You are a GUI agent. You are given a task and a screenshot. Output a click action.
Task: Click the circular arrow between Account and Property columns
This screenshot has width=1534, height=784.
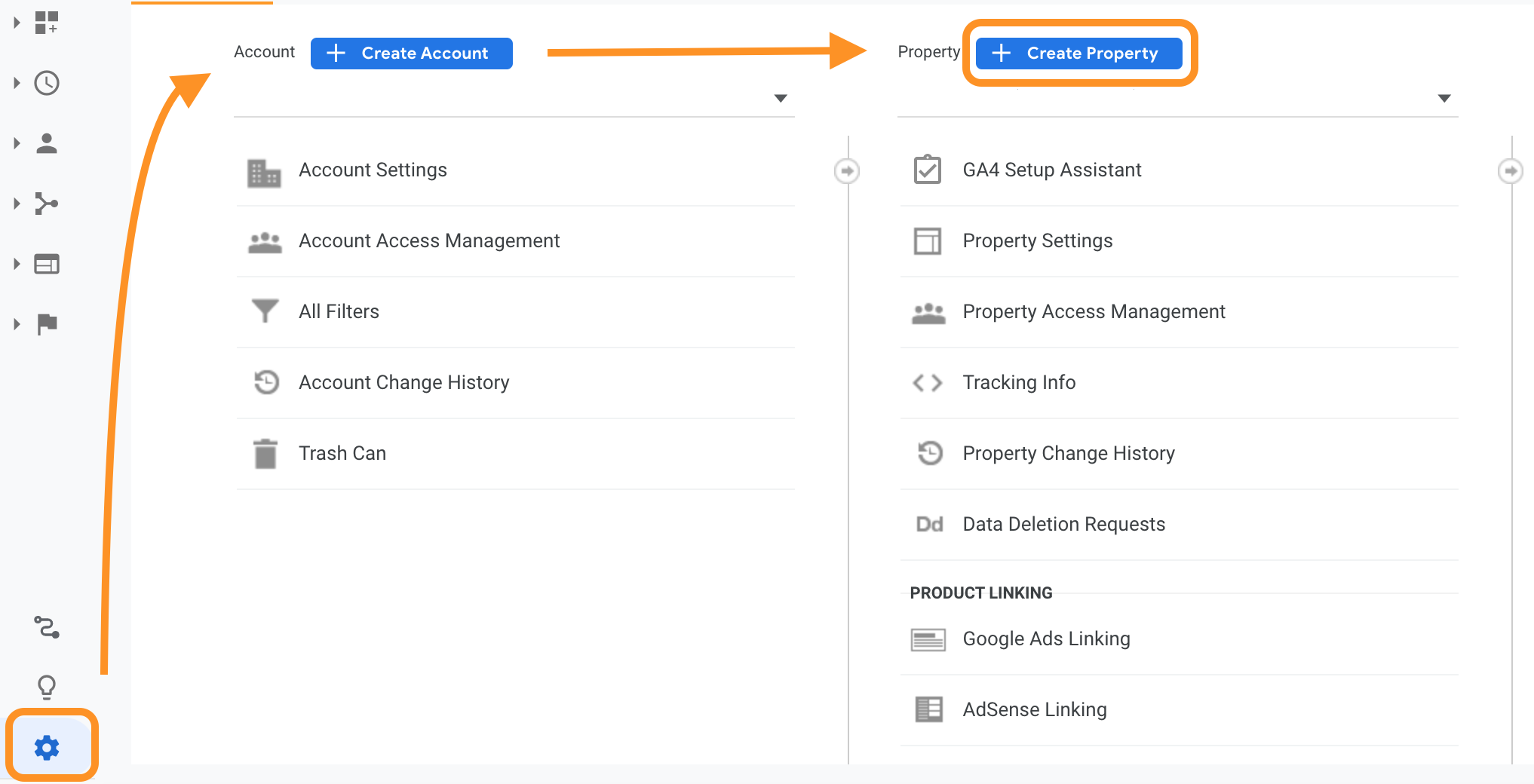847,171
